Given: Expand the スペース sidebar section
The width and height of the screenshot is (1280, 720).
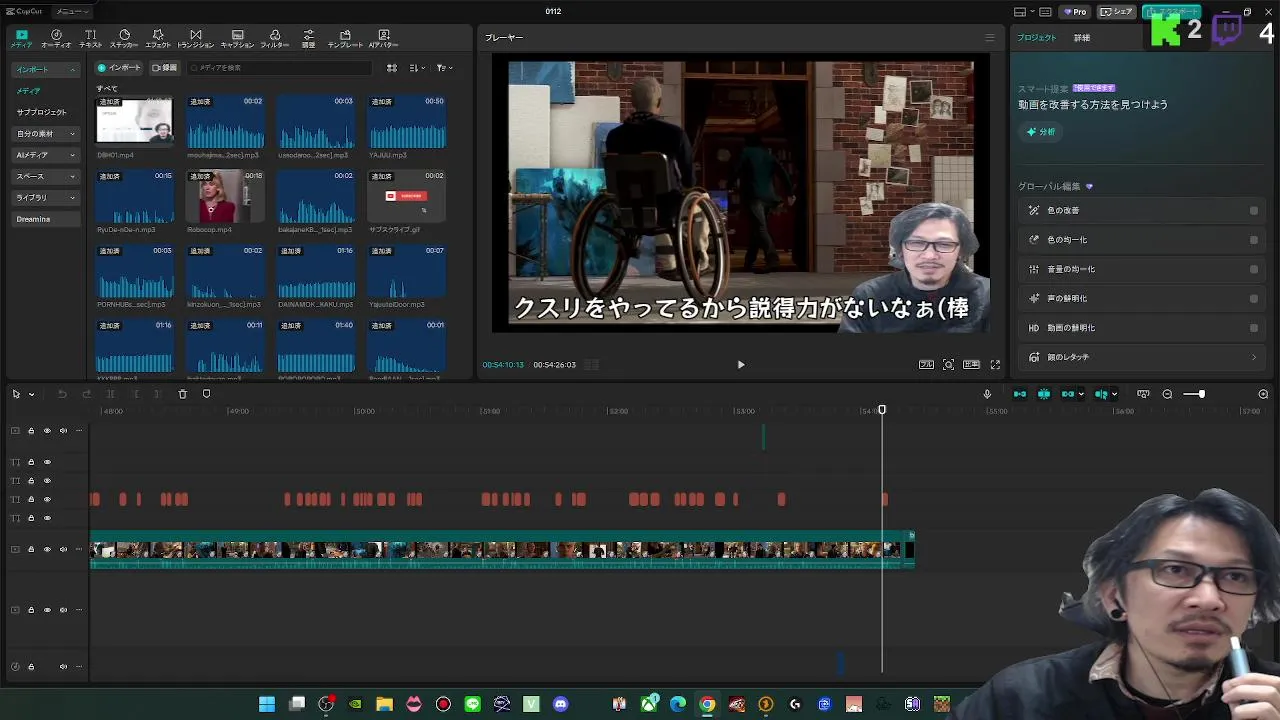Looking at the screenshot, I should point(45,176).
